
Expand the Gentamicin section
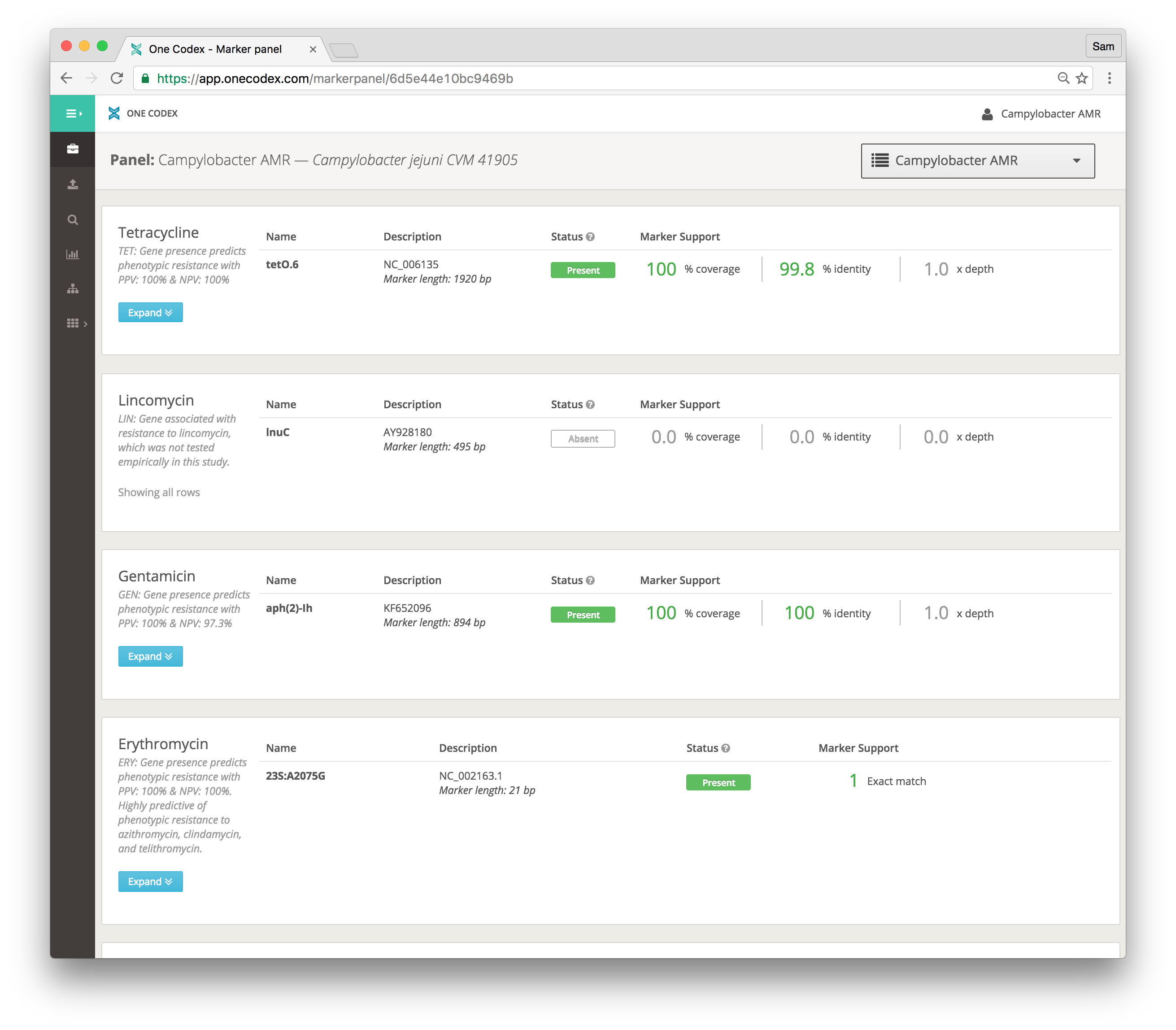(x=151, y=656)
